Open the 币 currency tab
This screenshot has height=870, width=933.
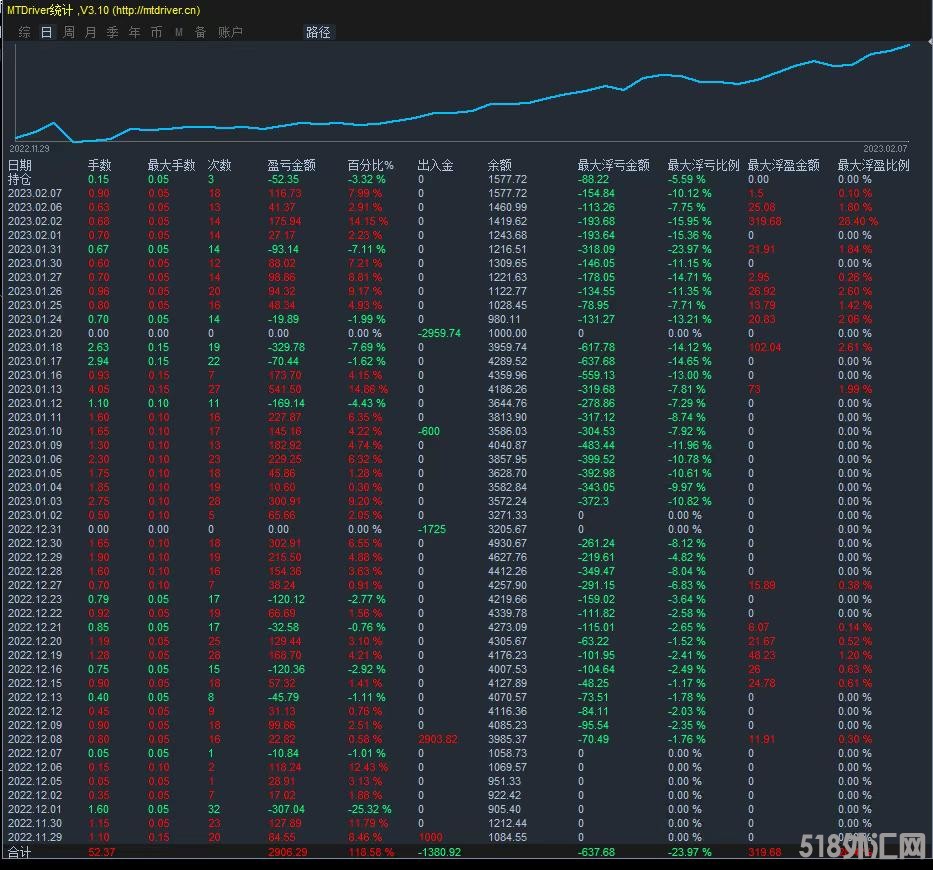click(156, 32)
